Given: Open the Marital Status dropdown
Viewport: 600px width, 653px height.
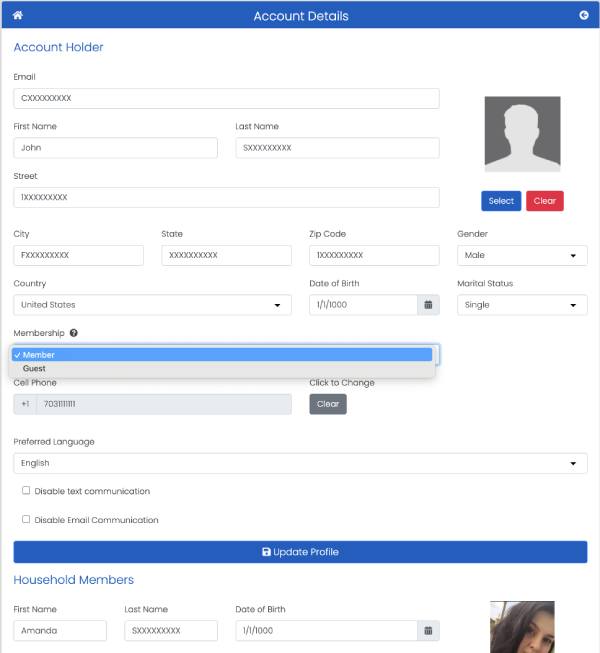Looking at the screenshot, I should tap(522, 304).
